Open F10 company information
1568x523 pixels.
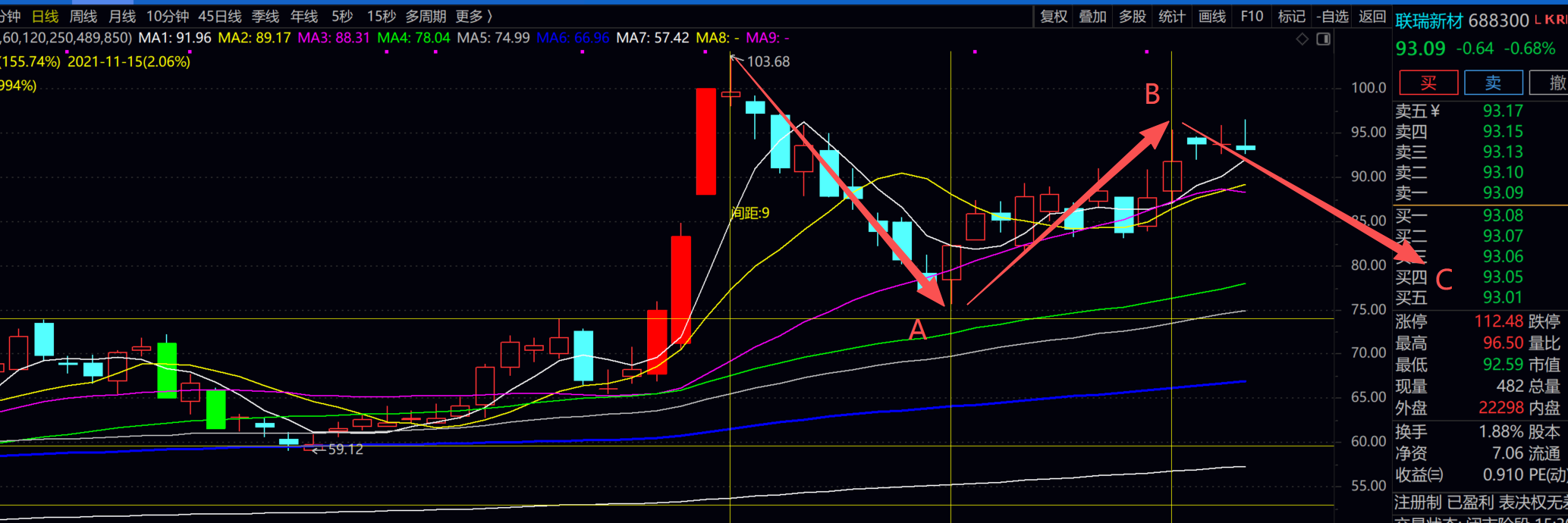(1252, 16)
